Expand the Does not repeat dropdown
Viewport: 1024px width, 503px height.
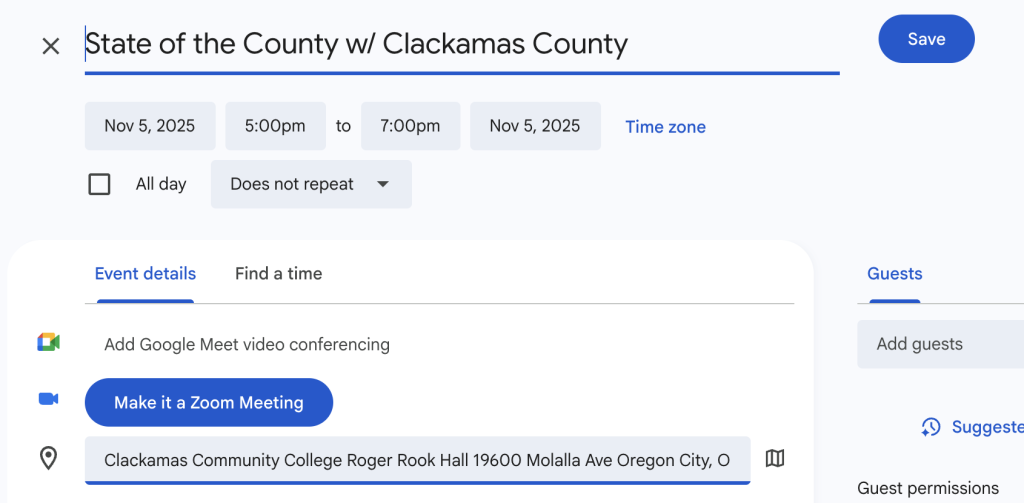coord(310,184)
